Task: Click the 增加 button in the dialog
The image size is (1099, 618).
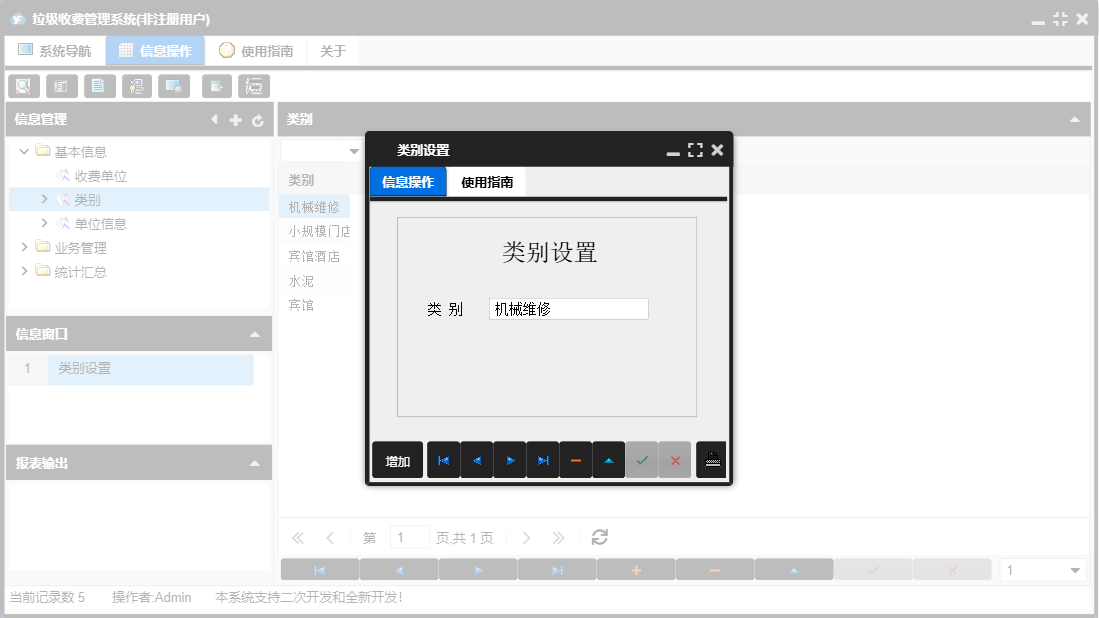Action: tap(397, 459)
